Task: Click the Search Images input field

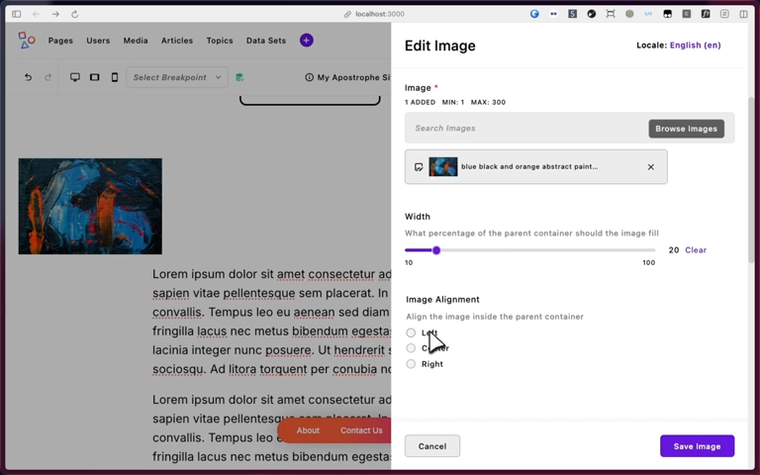Action: coord(526,128)
